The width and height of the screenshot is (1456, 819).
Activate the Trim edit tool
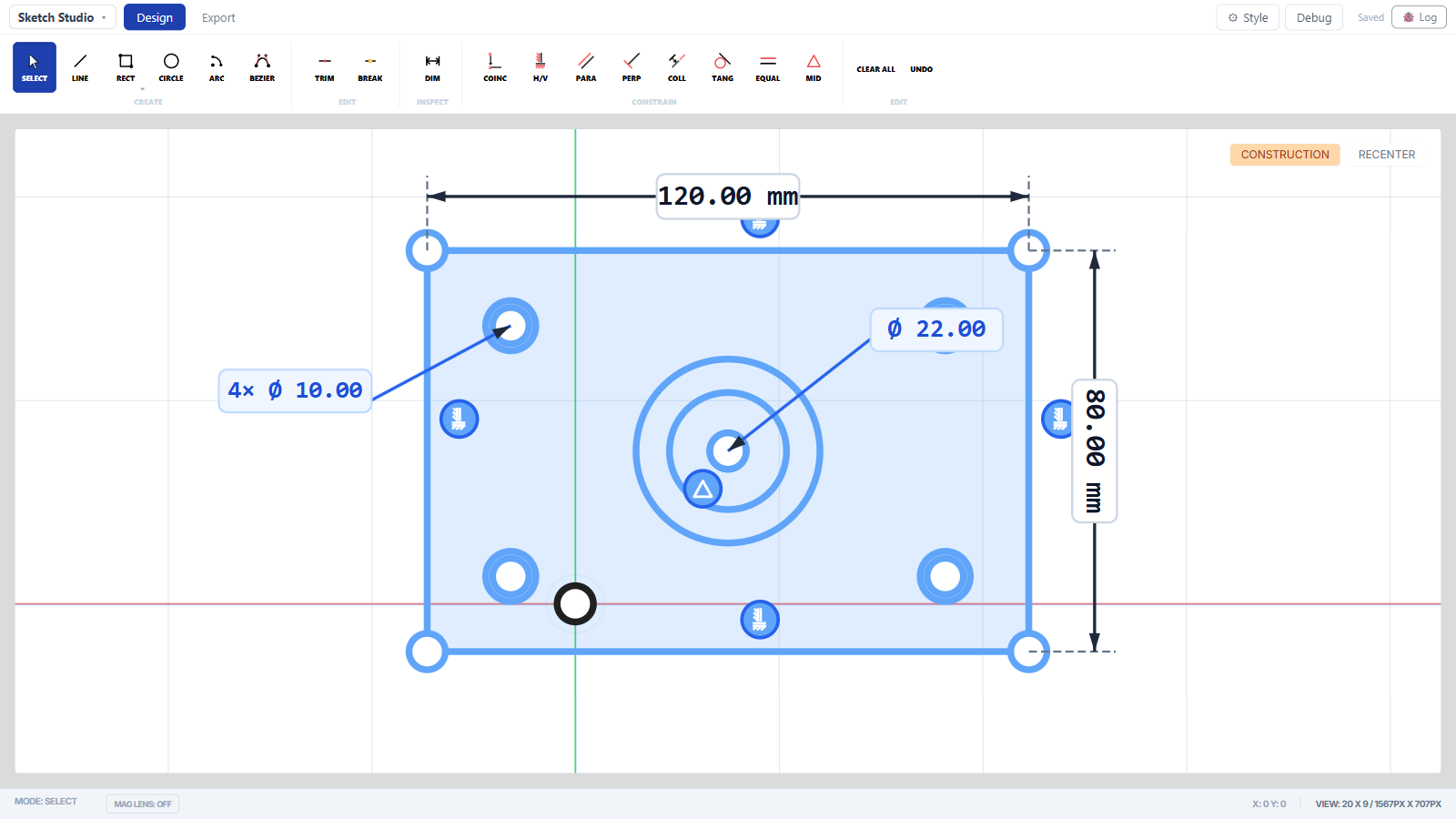tap(325, 67)
